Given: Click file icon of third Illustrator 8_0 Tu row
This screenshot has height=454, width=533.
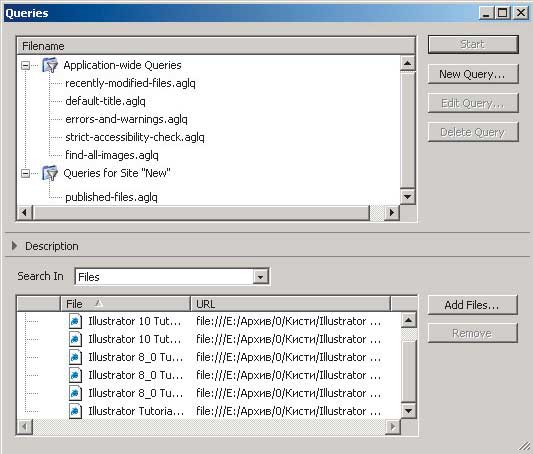Looking at the screenshot, I should pos(75,393).
